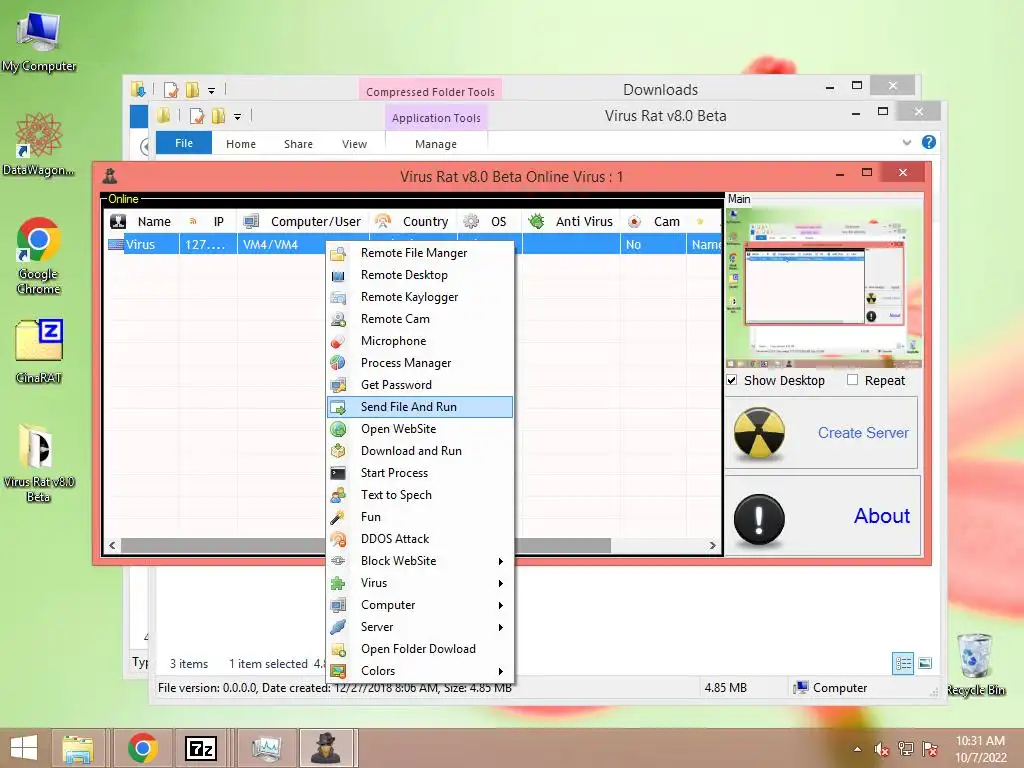This screenshot has height=768, width=1024.
Task: Expand the Colors submenu
Action: 419,671
